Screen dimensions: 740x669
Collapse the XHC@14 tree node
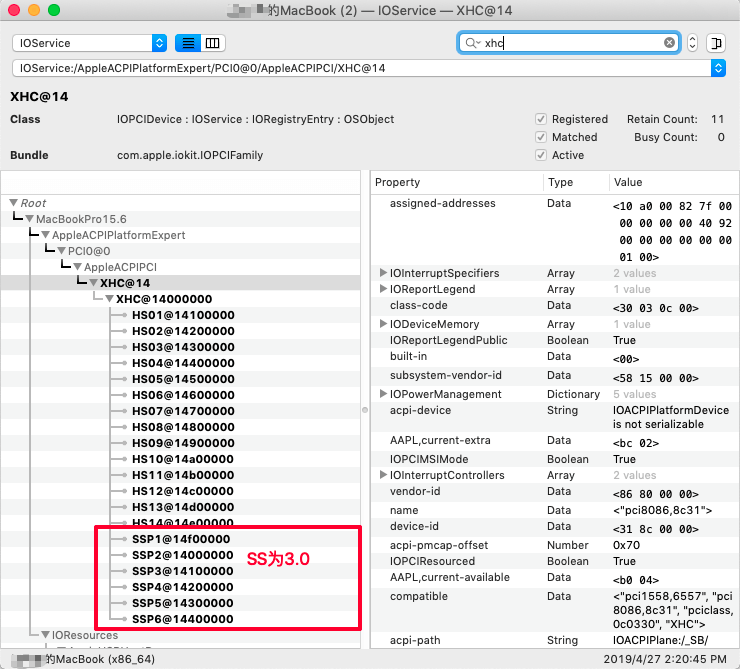pyautogui.click(x=94, y=283)
